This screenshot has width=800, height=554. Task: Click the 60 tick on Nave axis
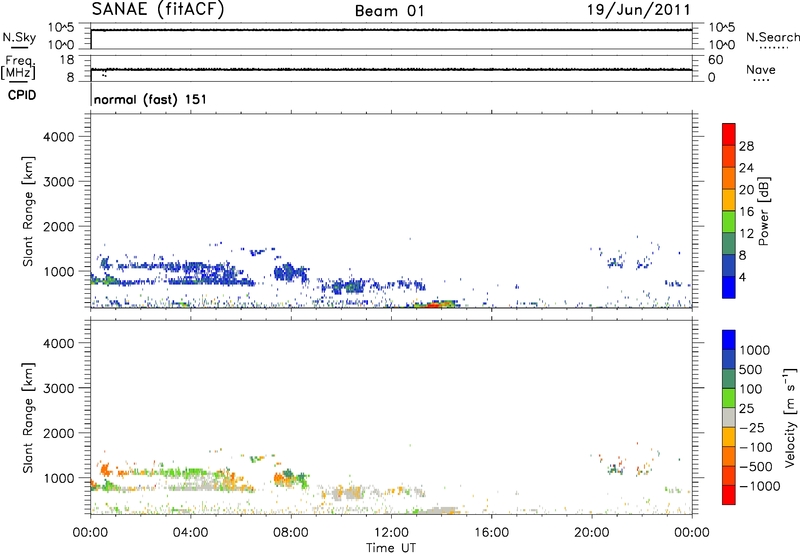click(x=715, y=60)
